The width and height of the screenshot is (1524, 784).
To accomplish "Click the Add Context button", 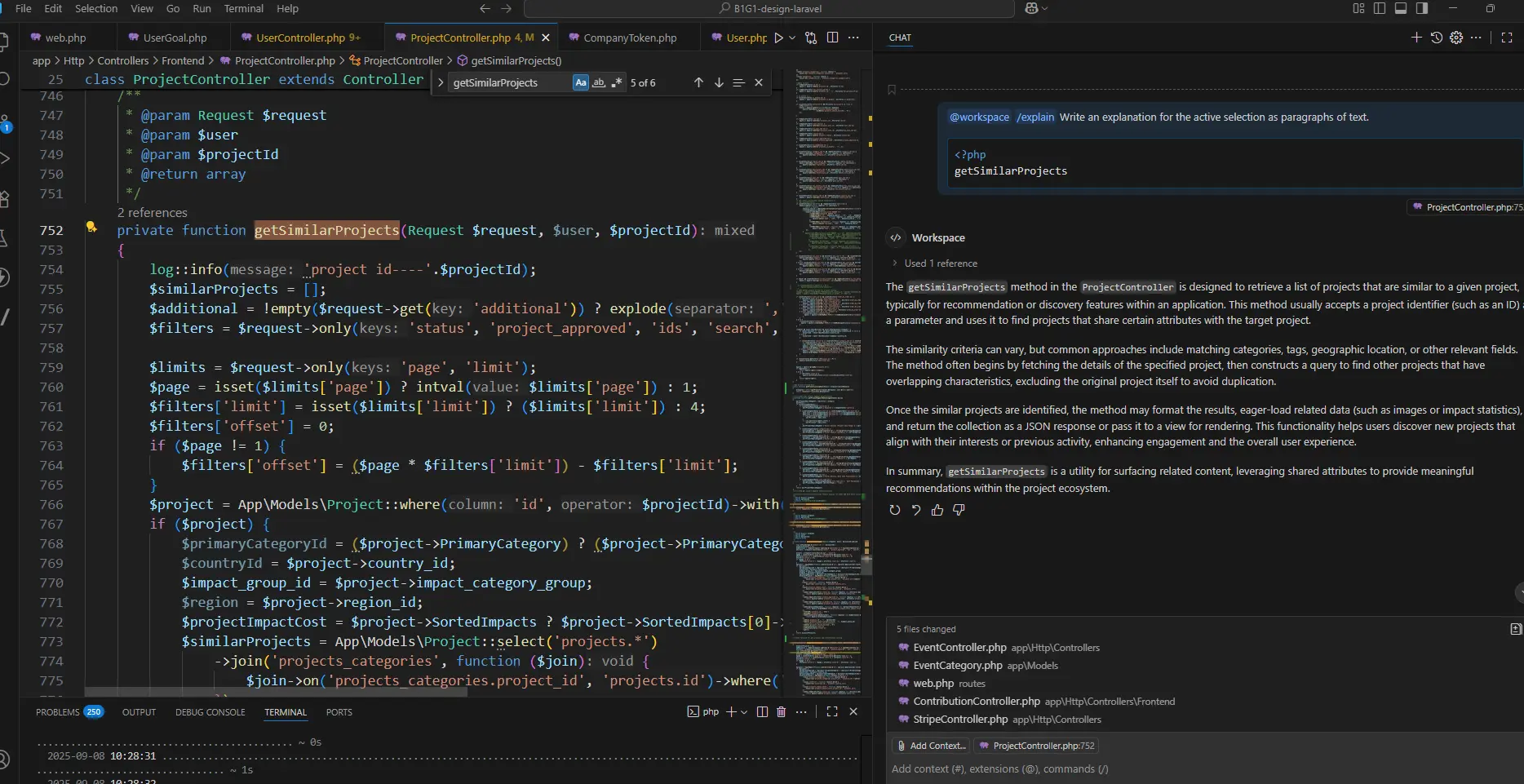I will [930, 746].
